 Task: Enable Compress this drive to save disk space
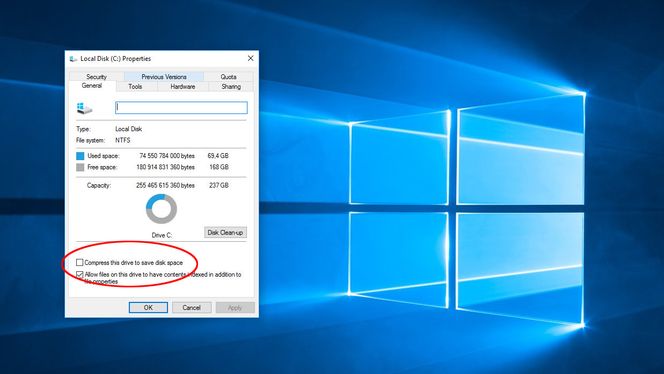80,263
